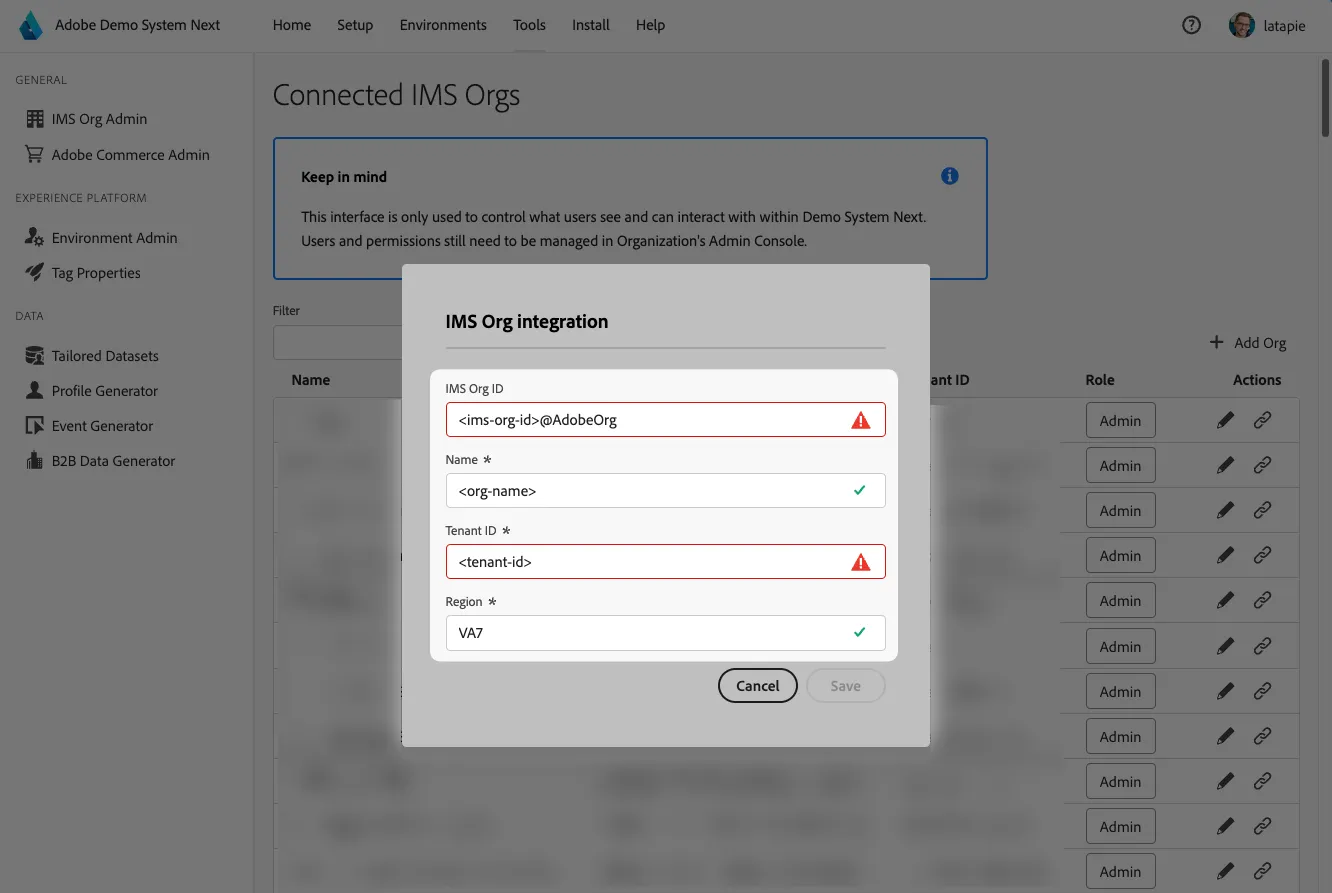Click the IMS Org integration dialog title
Viewport: 1332px width, 893px height.
click(527, 322)
